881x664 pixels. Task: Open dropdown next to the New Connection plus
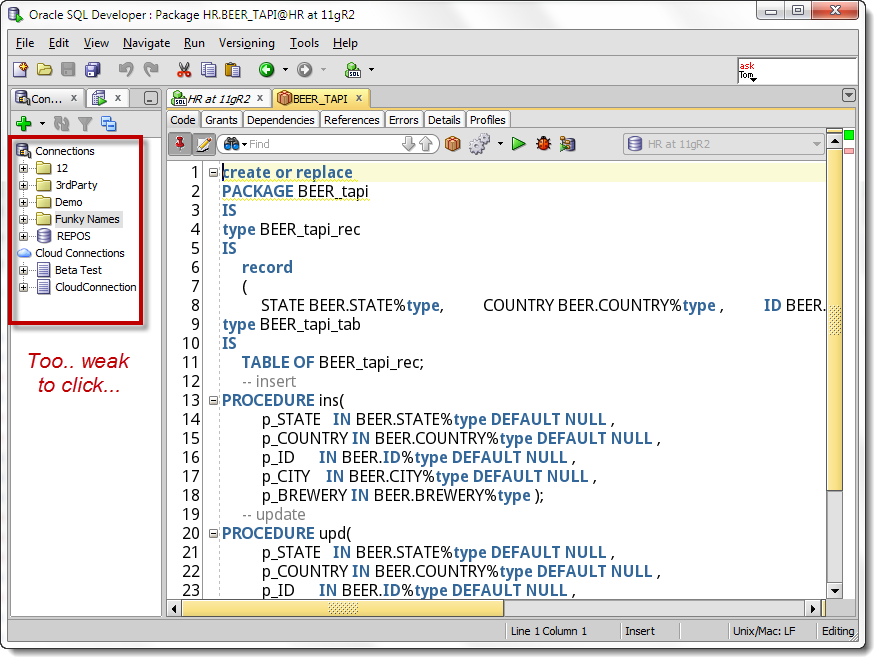click(x=42, y=124)
